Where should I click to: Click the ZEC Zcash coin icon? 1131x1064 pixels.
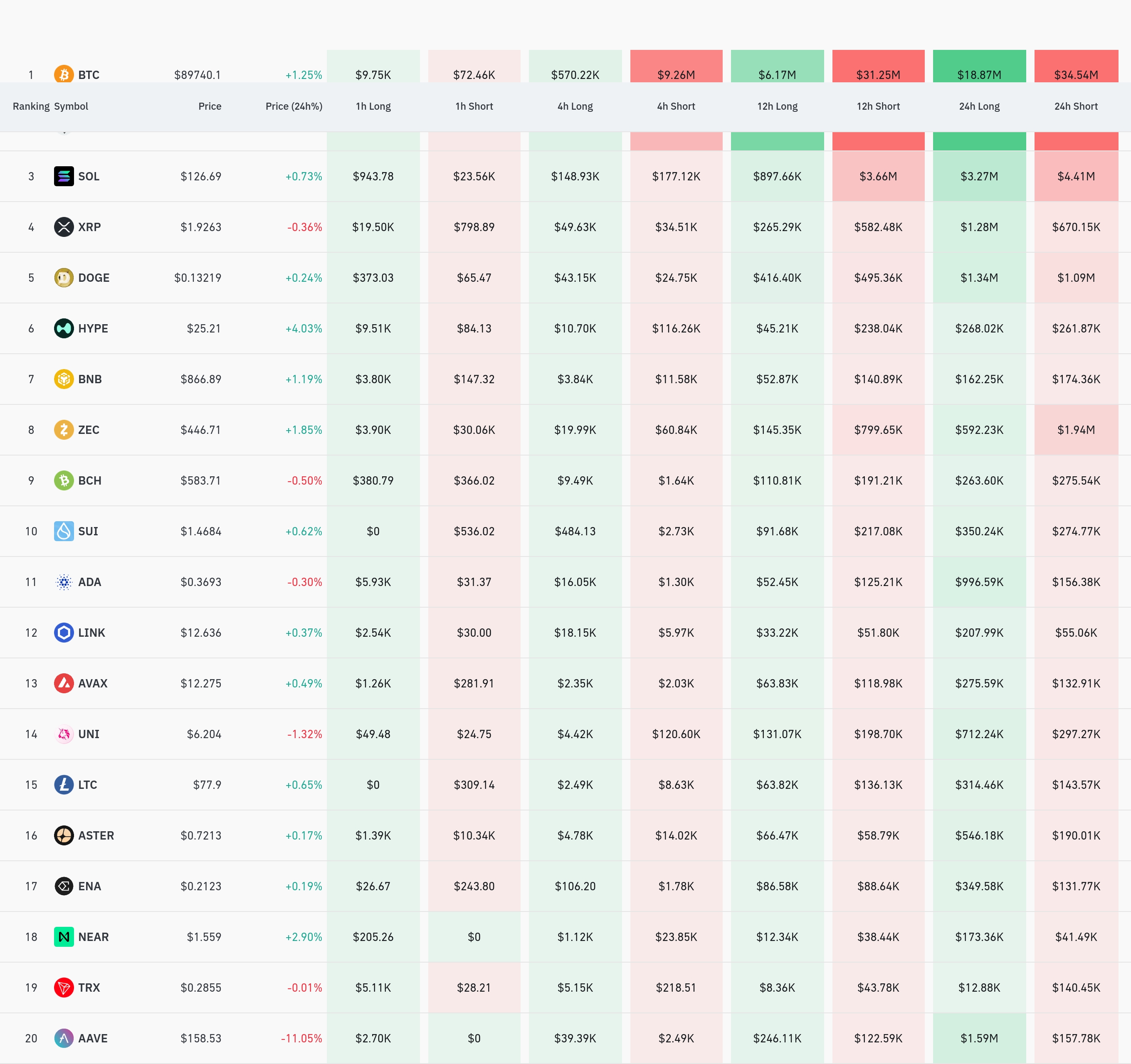(64, 429)
